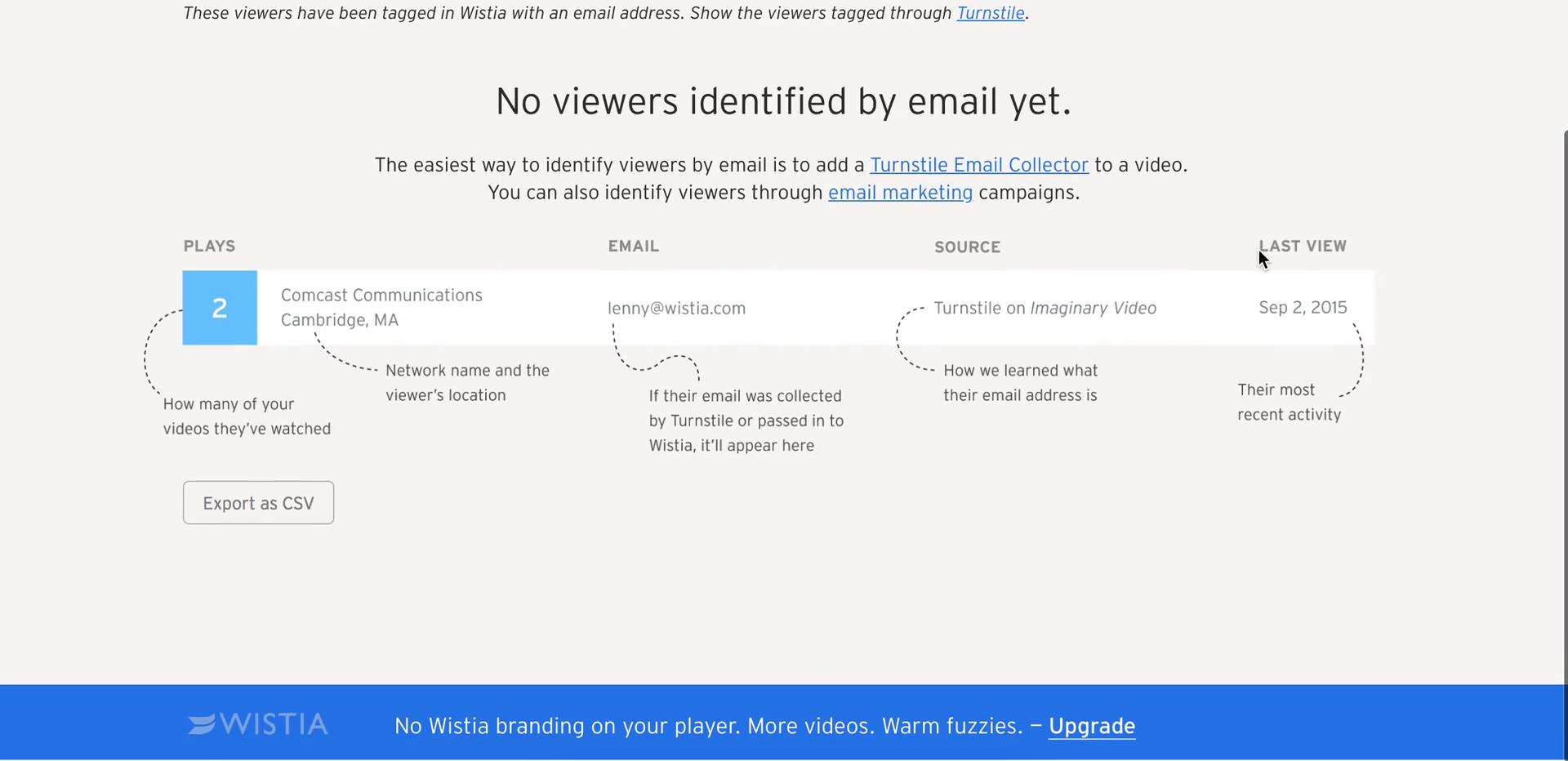Sort by the SOURCE column header
Viewport: 1568px width, 761px height.
tap(967, 247)
